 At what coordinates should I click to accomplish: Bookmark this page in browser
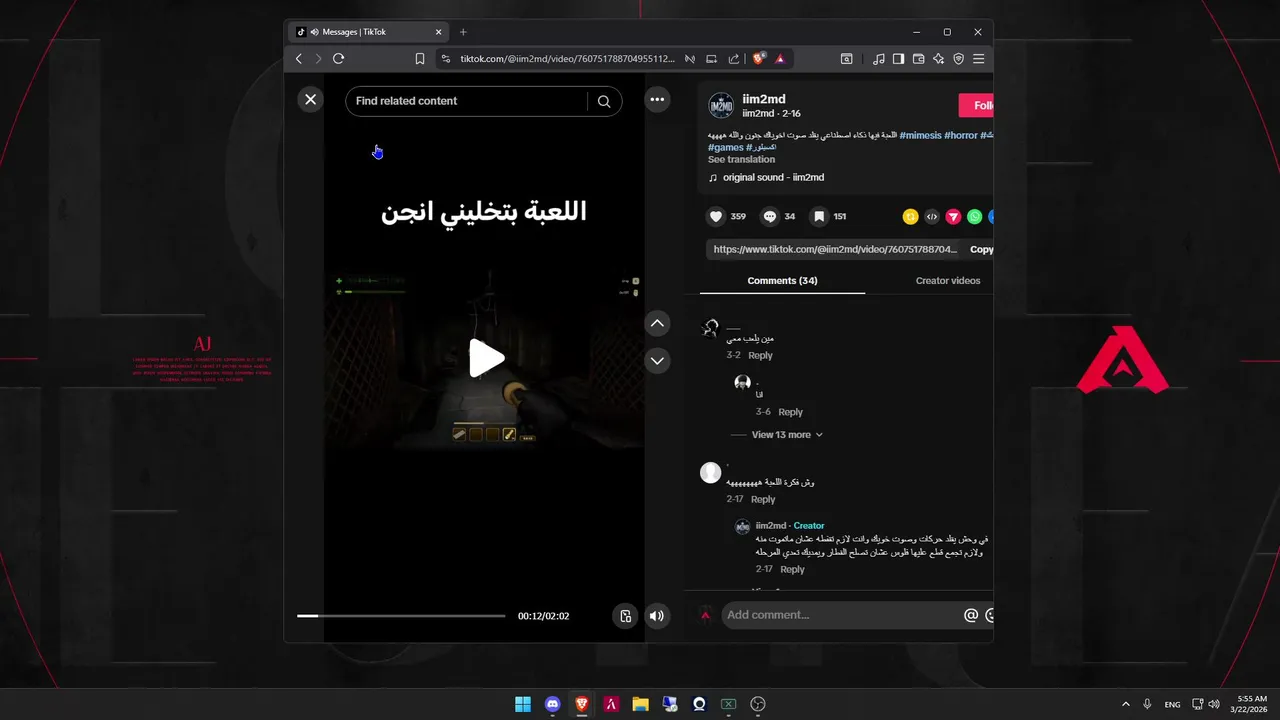click(x=420, y=59)
